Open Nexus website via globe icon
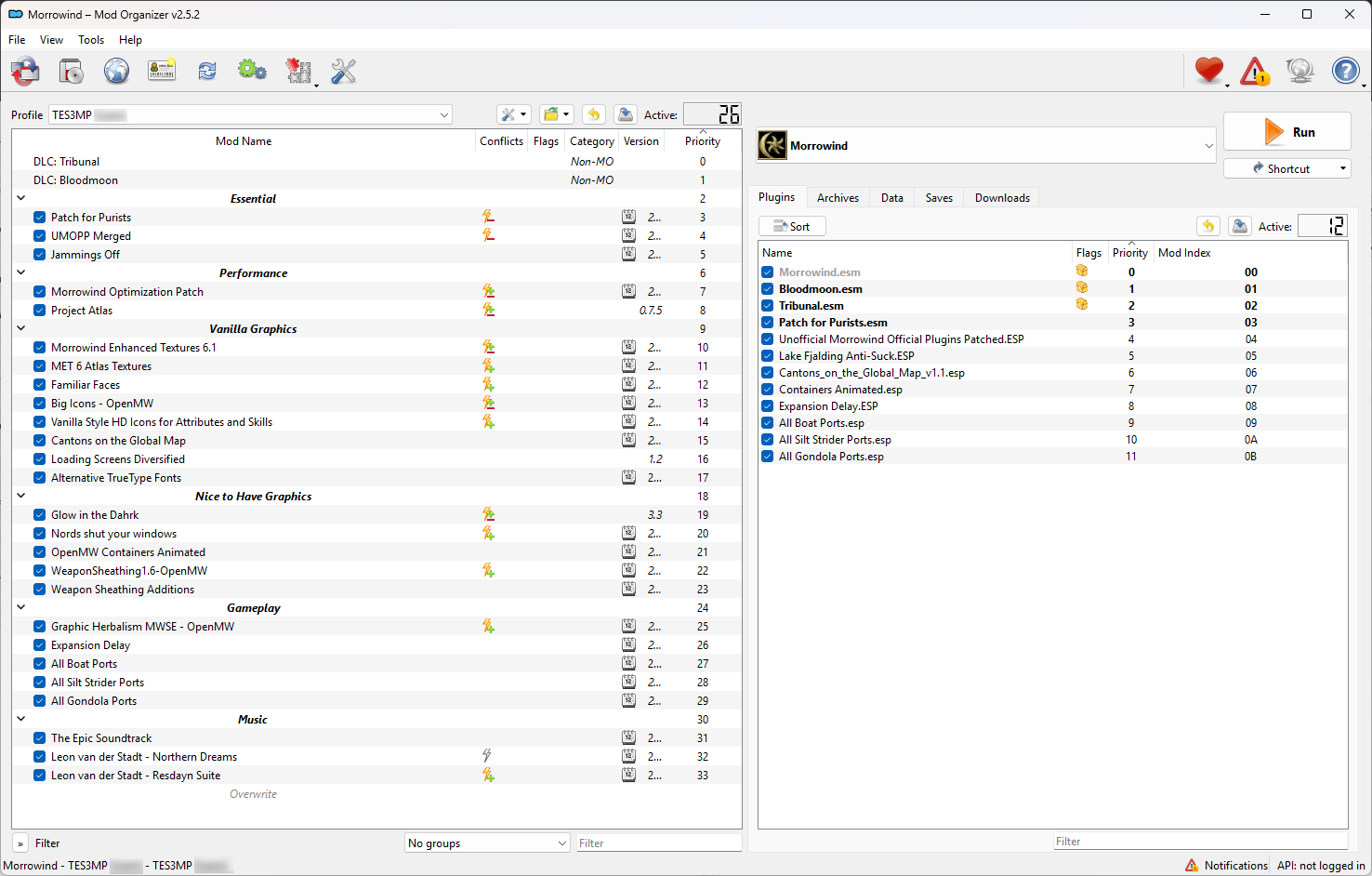This screenshot has width=1372, height=876. click(x=116, y=71)
